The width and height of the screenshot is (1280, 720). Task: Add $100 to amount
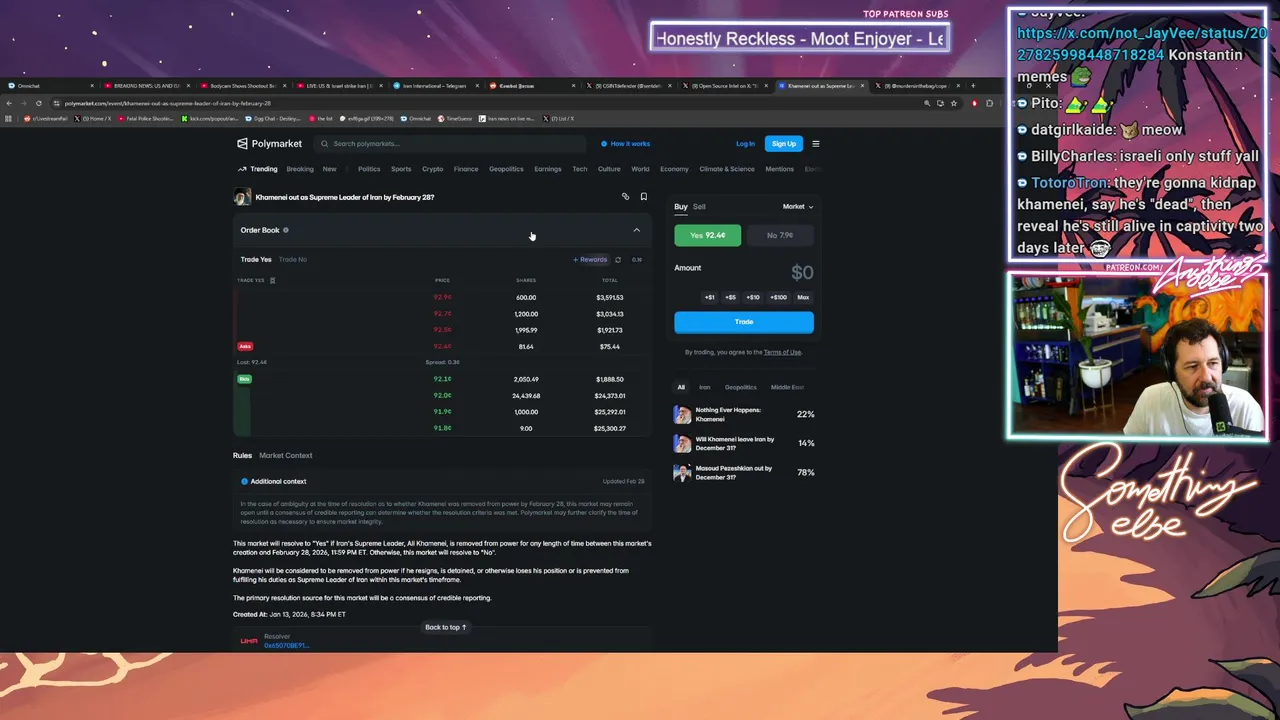pos(778,297)
